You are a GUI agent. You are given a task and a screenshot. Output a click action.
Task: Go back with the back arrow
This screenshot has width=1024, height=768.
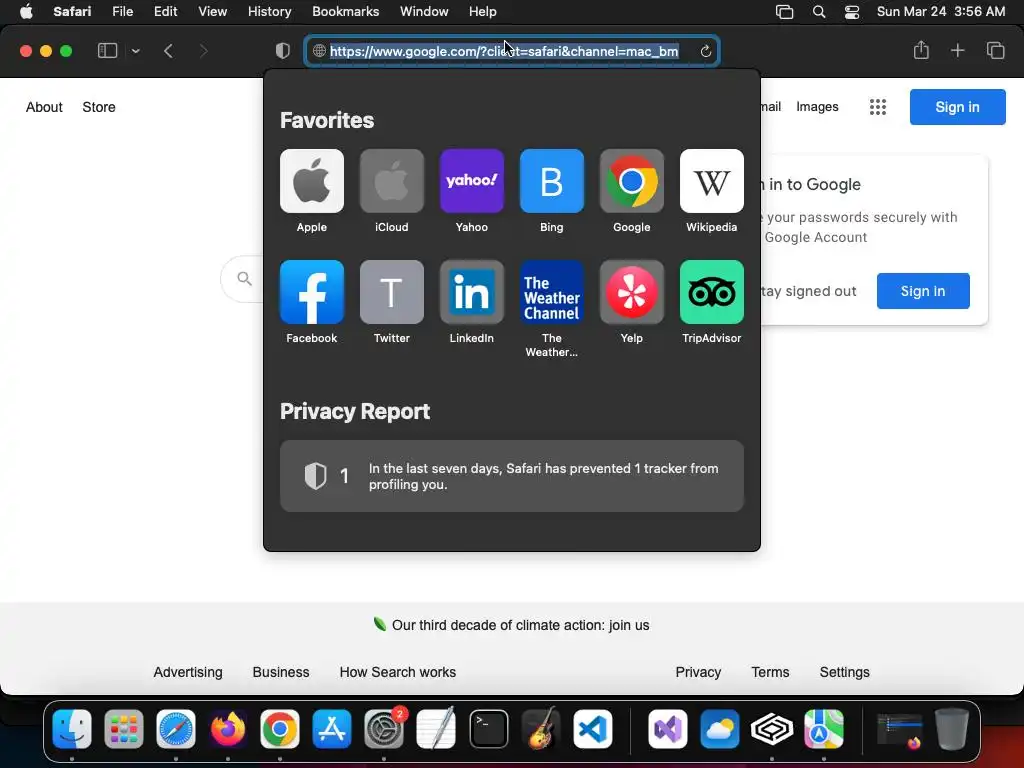168,51
